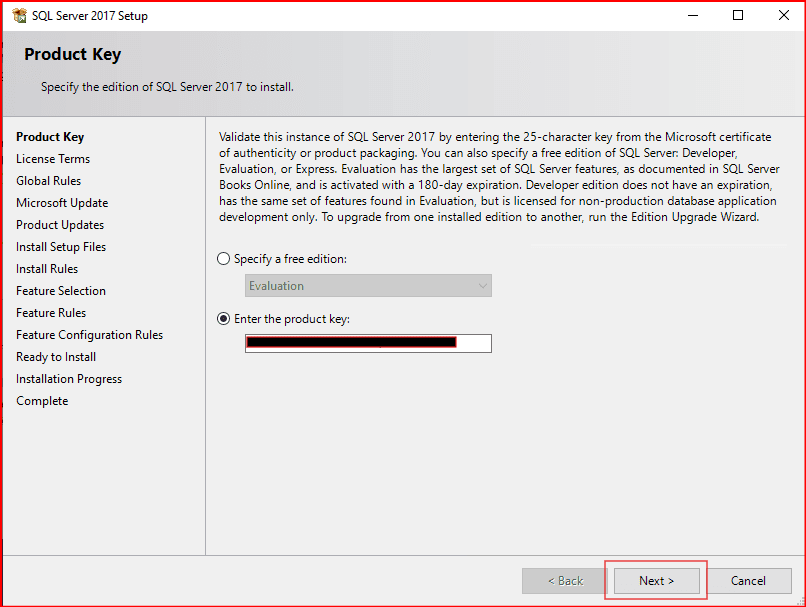Image resolution: width=806 pixels, height=607 pixels.
Task: Select Product Updates step in sidebar
Action: [x=60, y=225]
